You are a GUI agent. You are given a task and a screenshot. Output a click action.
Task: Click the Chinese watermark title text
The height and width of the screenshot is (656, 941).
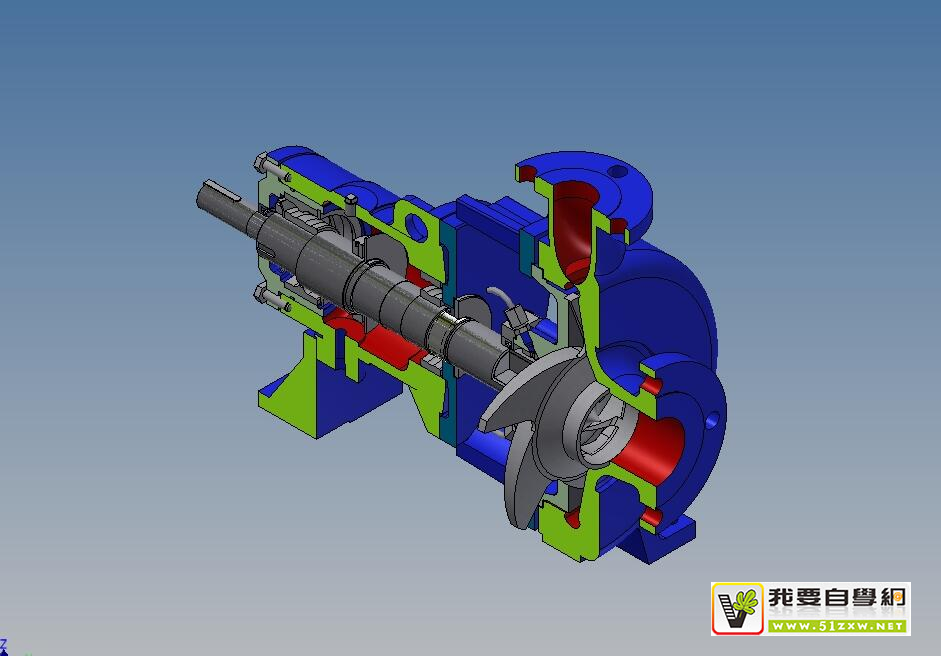pos(837,598)
